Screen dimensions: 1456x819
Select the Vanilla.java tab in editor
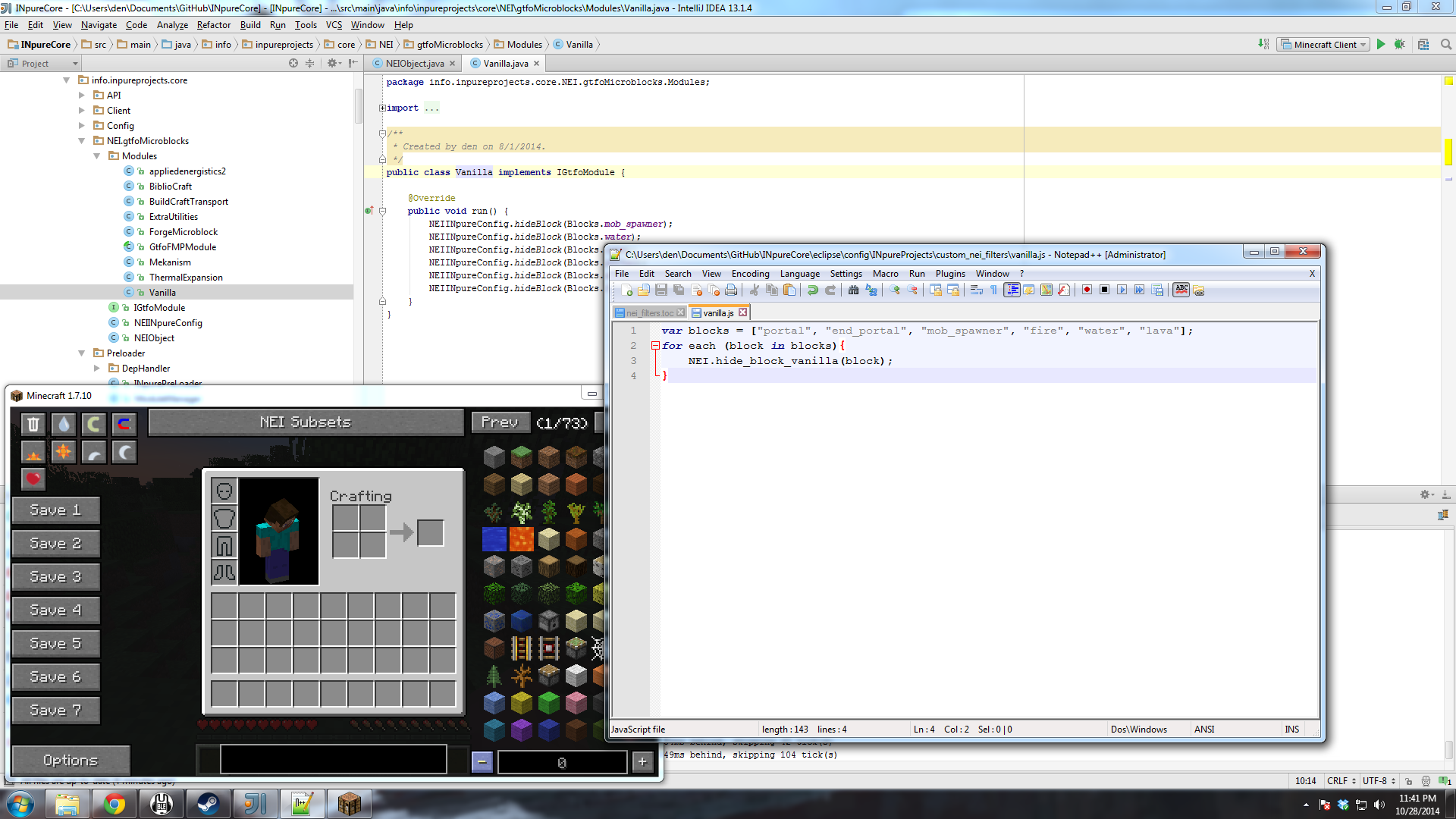click(504, 63)
